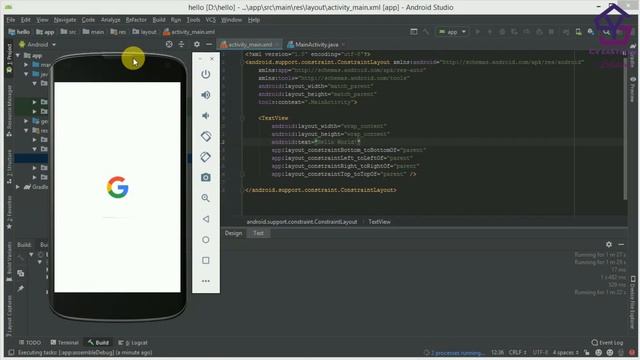Open the Window menu

(x=231, y=20)
